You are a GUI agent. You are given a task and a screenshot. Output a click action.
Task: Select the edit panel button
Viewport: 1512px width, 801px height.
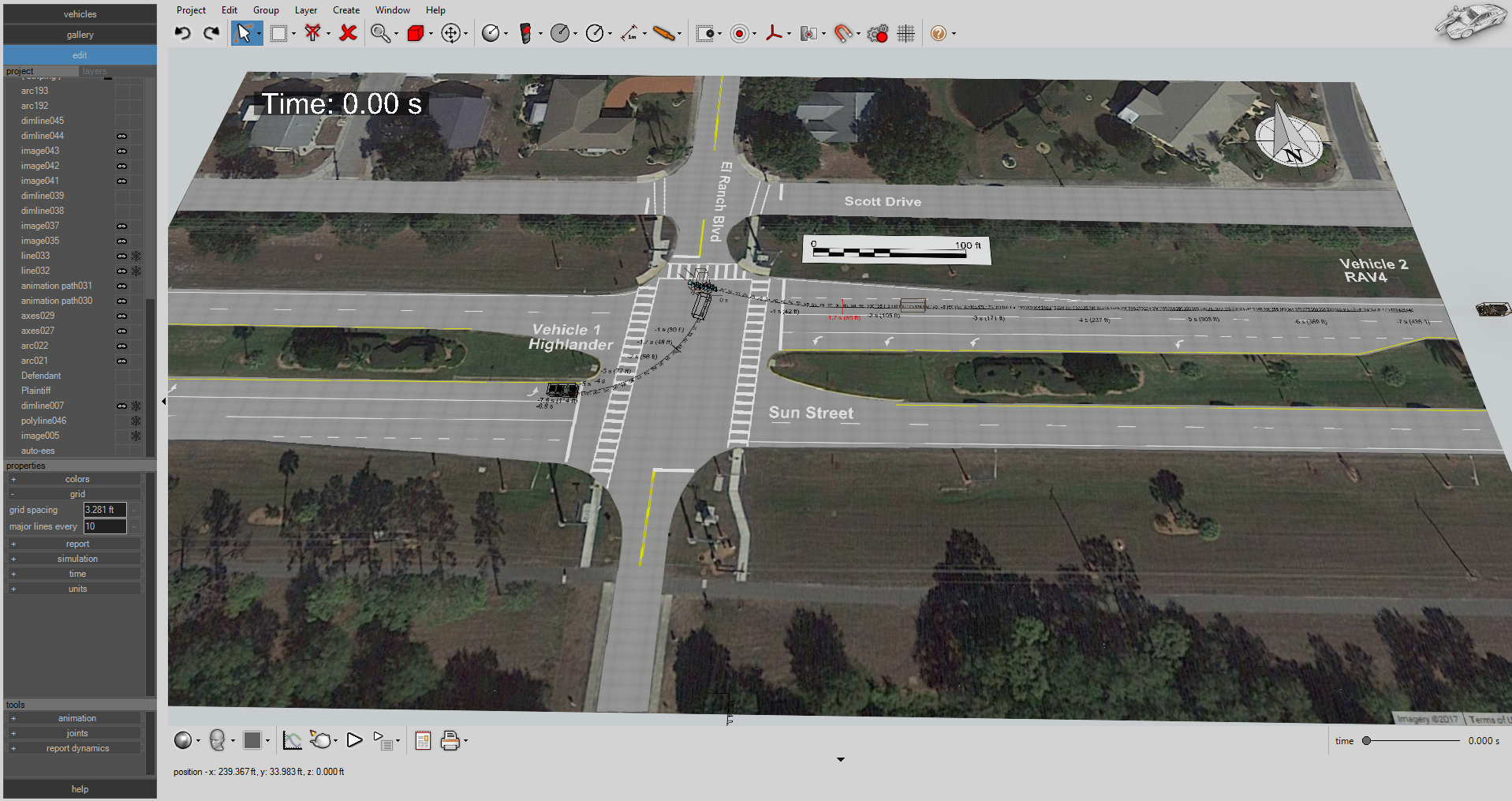tap(80, 55)
